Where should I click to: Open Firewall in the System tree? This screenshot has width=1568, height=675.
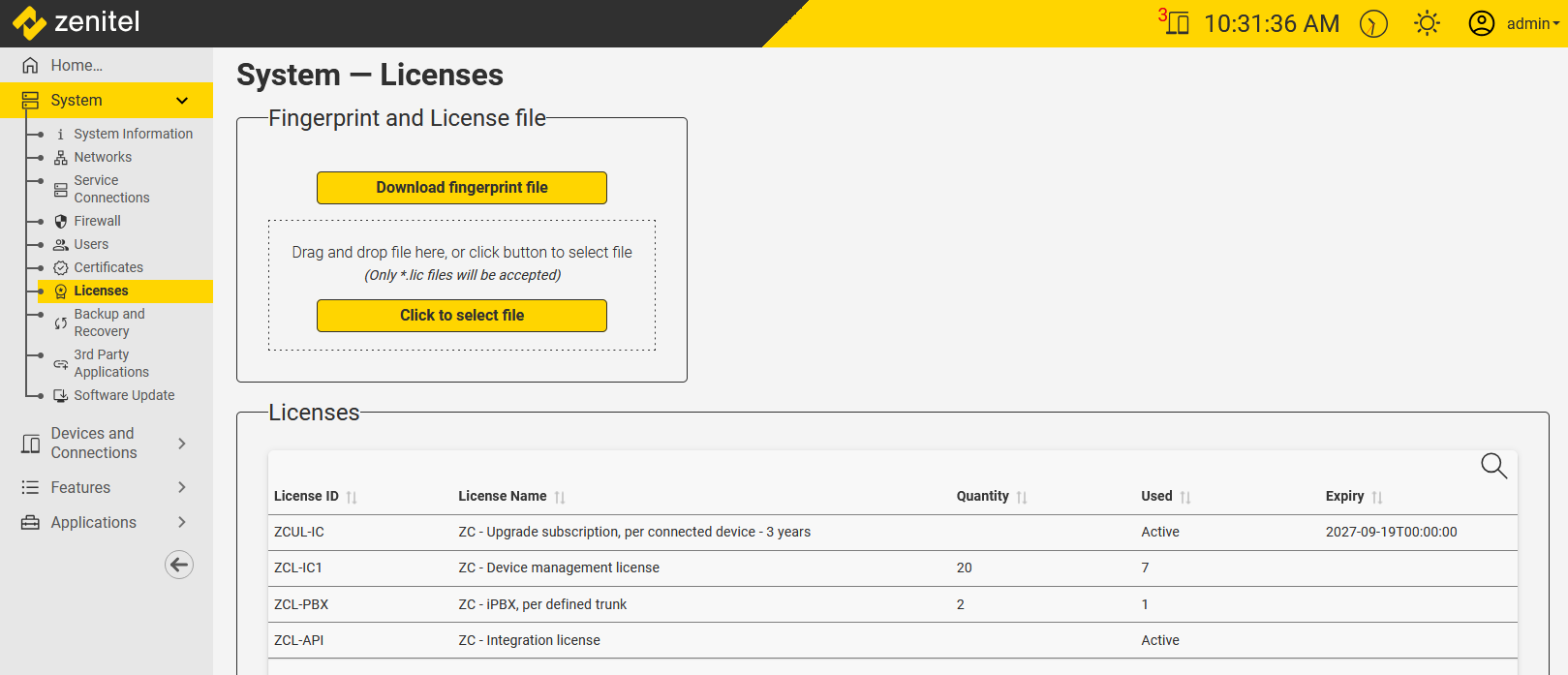click(97, 221)
